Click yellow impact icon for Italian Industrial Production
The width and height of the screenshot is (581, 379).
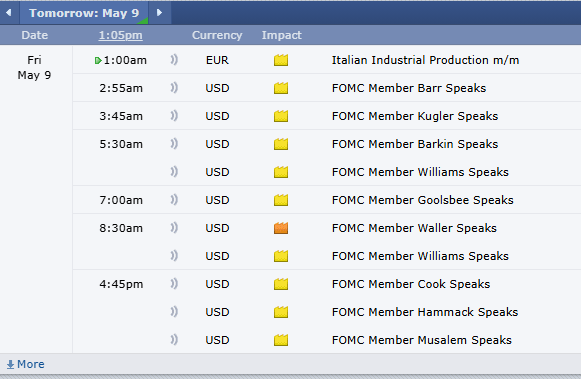coord(281,60)
